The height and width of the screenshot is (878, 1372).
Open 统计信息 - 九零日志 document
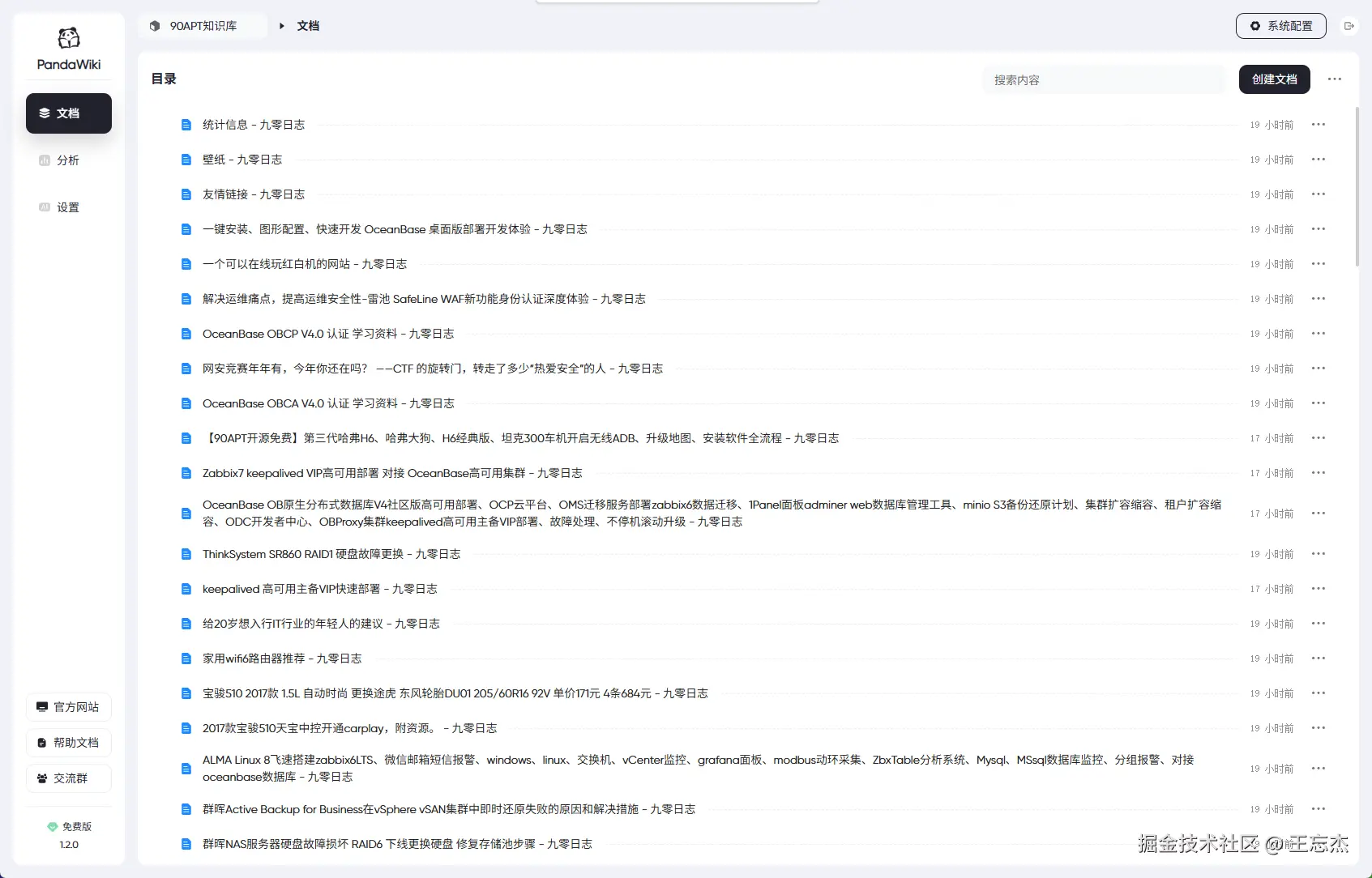pos(254,125)
